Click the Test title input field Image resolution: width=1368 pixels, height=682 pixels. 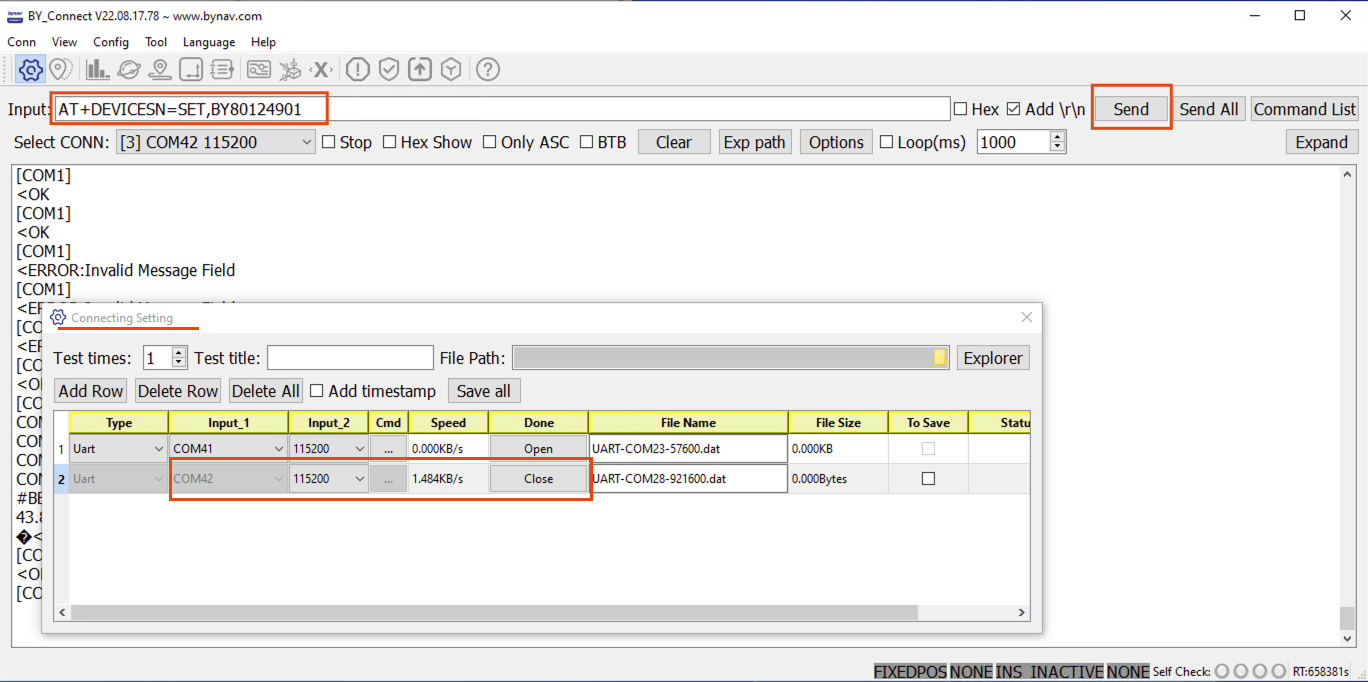pyautogui.click(x=350, y=358)
